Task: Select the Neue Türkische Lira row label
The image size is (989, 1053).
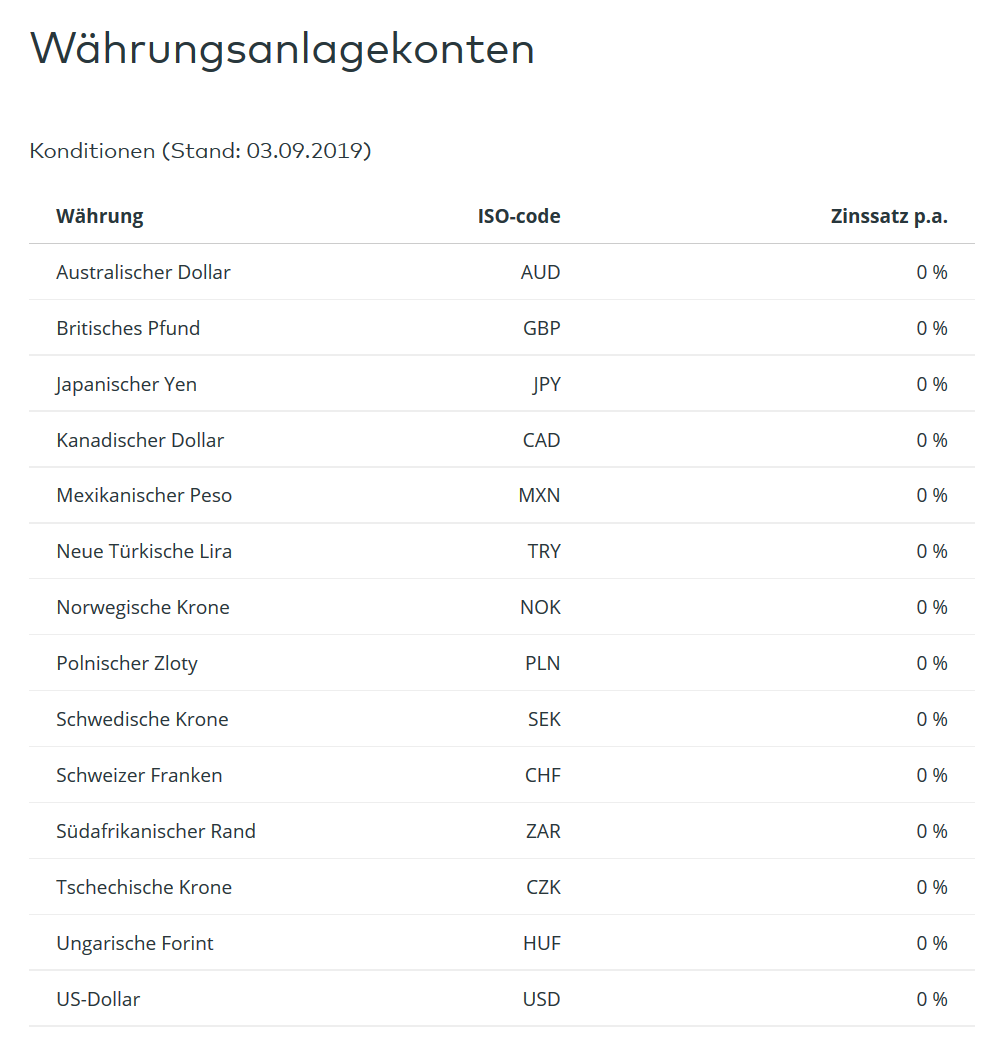Action: [144, 551]
